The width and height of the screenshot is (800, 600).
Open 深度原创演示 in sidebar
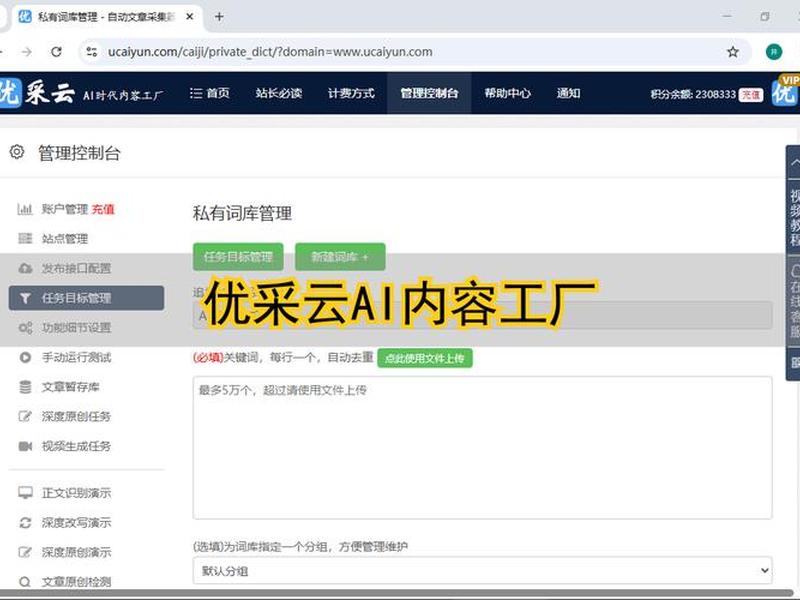(x=76, y=552)
